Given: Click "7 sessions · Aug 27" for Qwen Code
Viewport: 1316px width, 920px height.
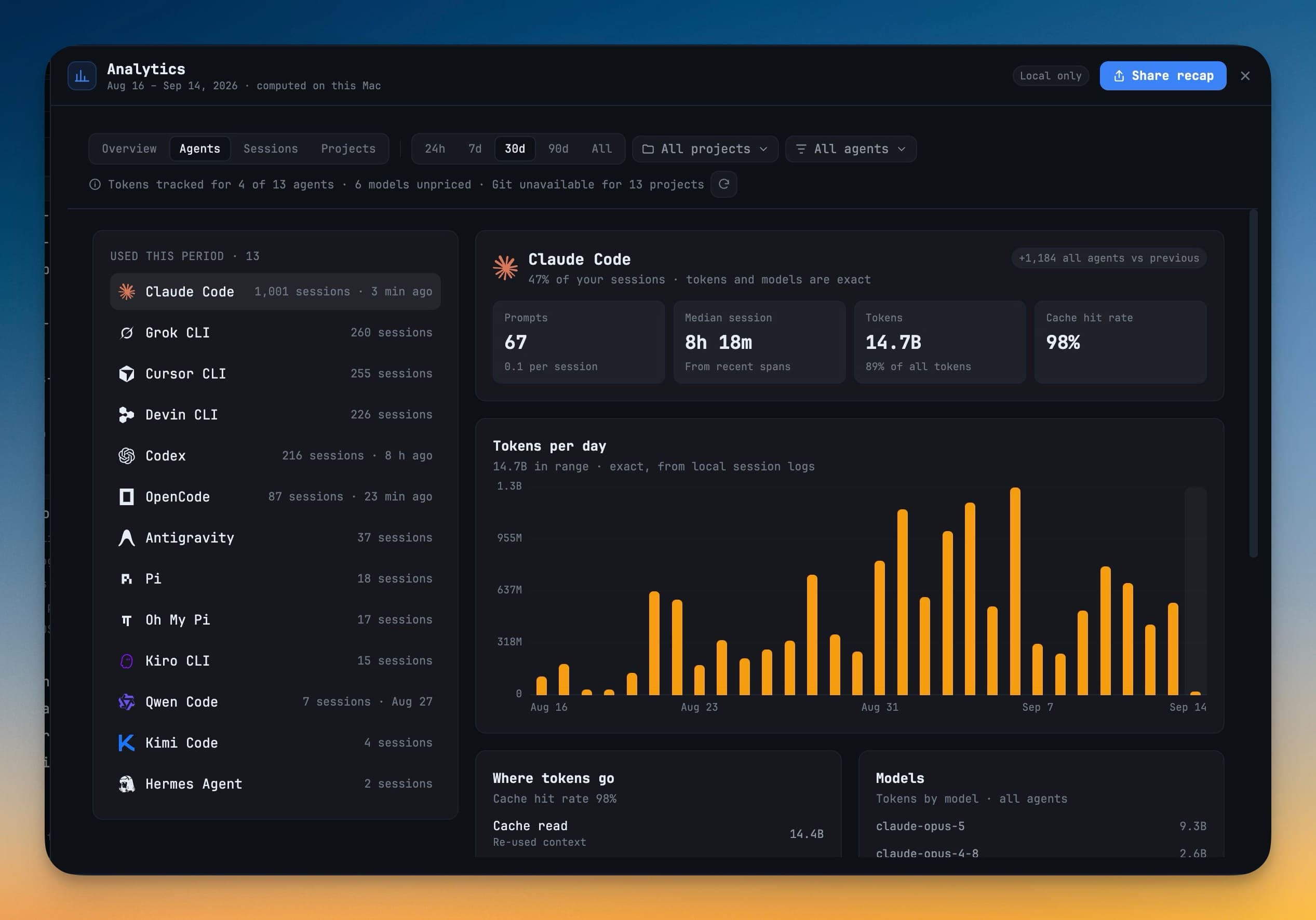Looking at the screenshot, I should [367, 702].
